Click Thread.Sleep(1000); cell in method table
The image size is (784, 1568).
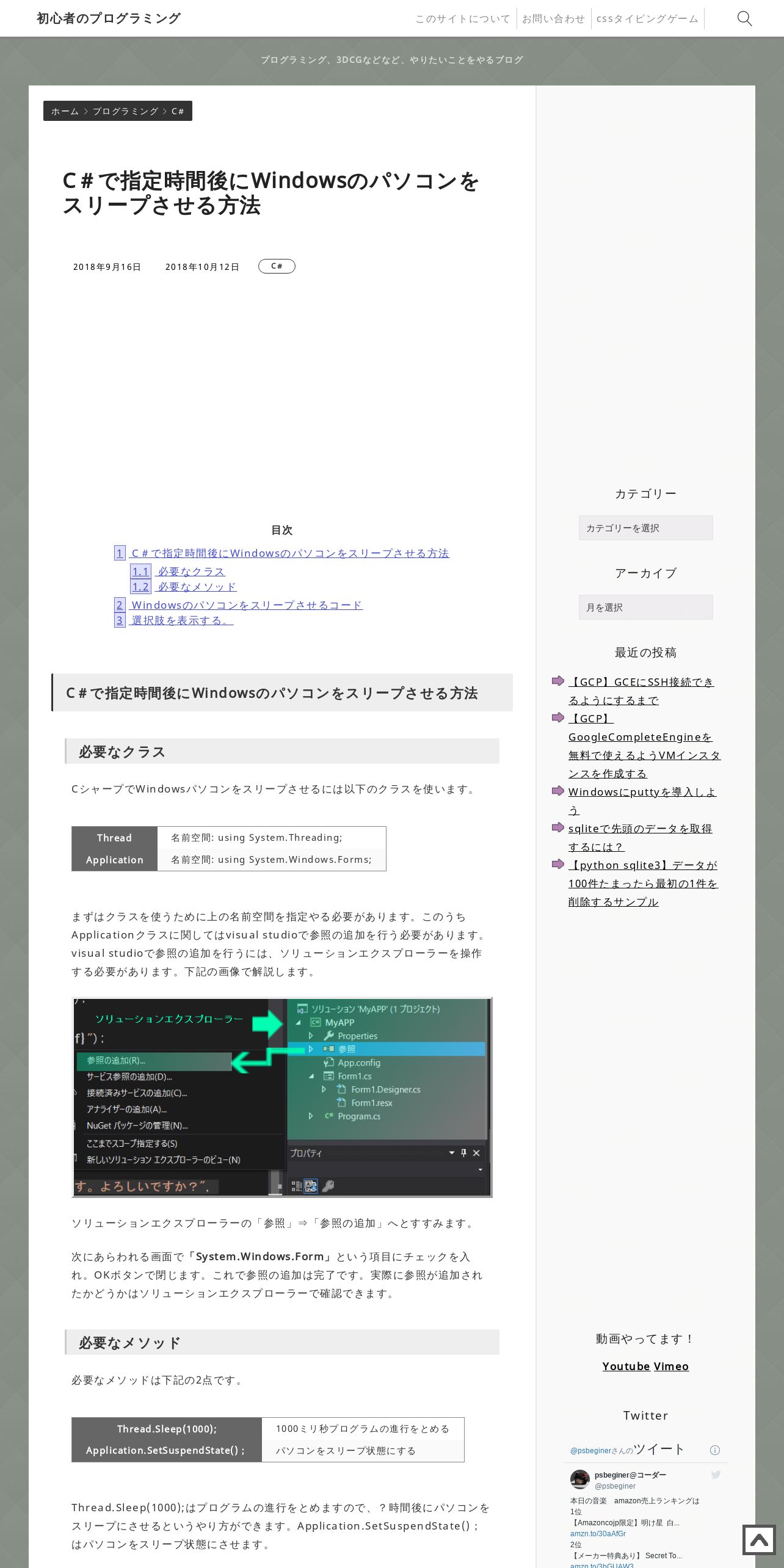167,1429
